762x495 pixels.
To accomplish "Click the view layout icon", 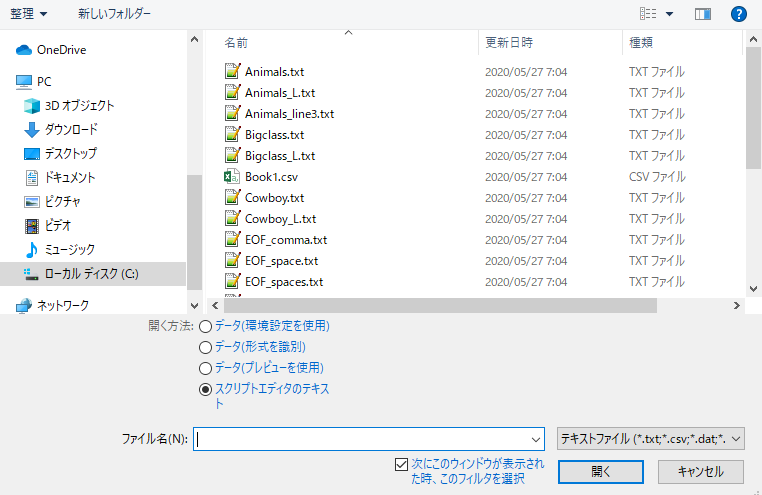I will pyautogui.click(x=648, y=14).
